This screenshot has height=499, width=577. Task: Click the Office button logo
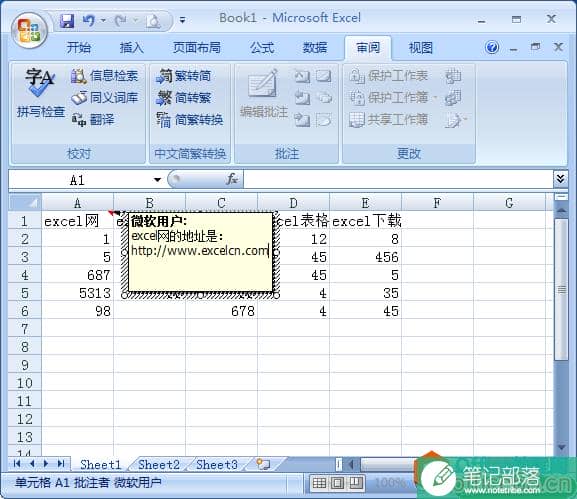tap(29, 31)
